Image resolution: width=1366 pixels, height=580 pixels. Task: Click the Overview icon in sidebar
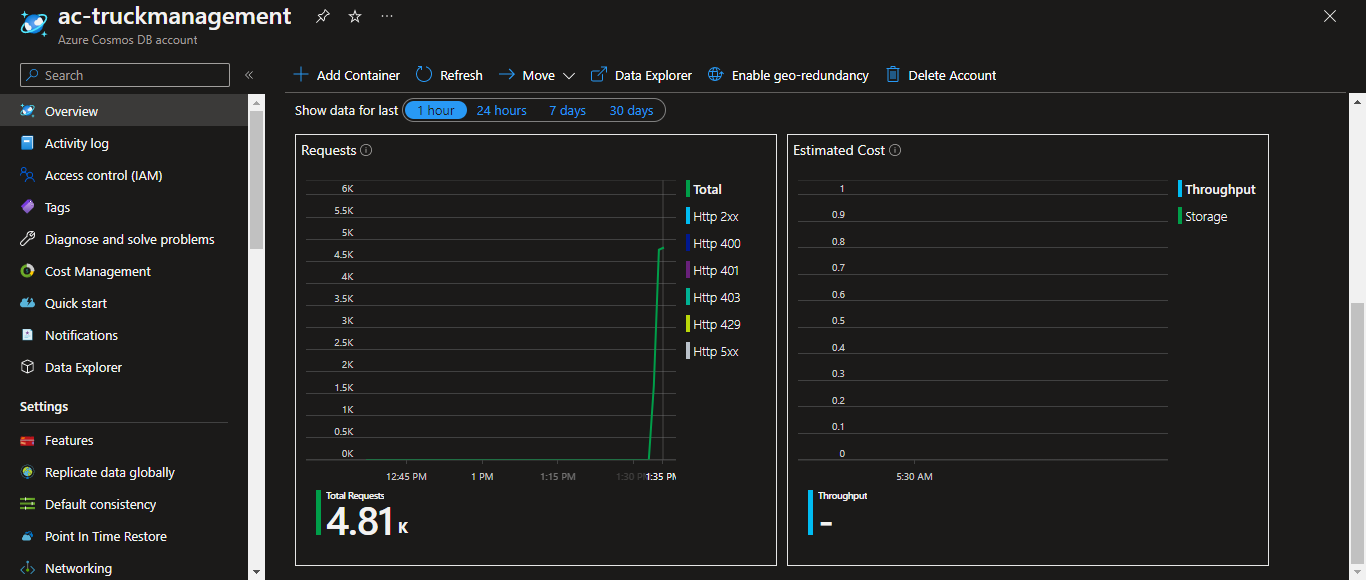pyautogui.click(x=28, y=111)
